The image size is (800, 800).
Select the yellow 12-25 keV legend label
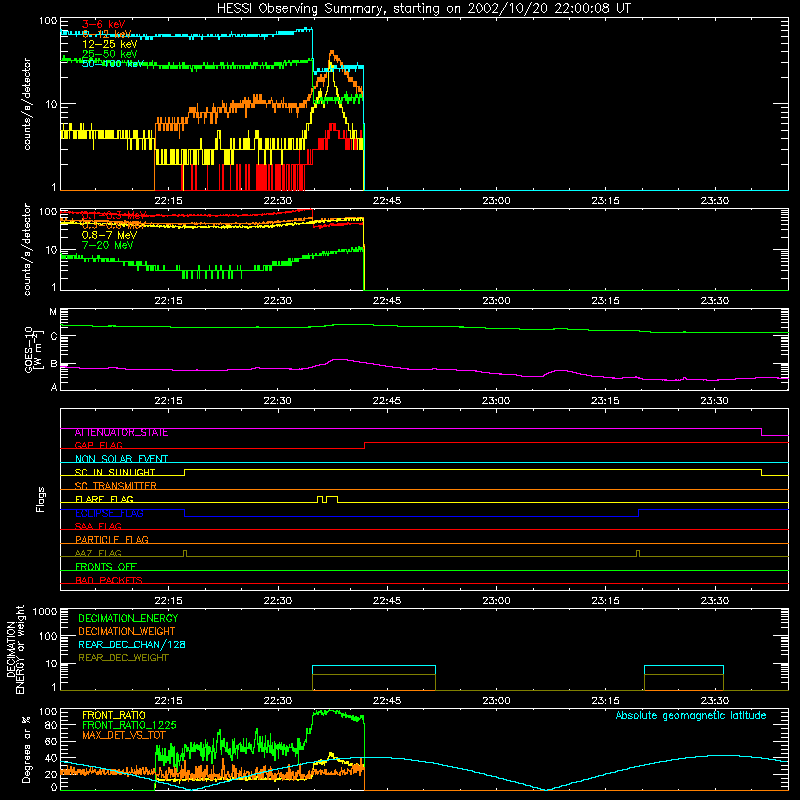point(109,44)
